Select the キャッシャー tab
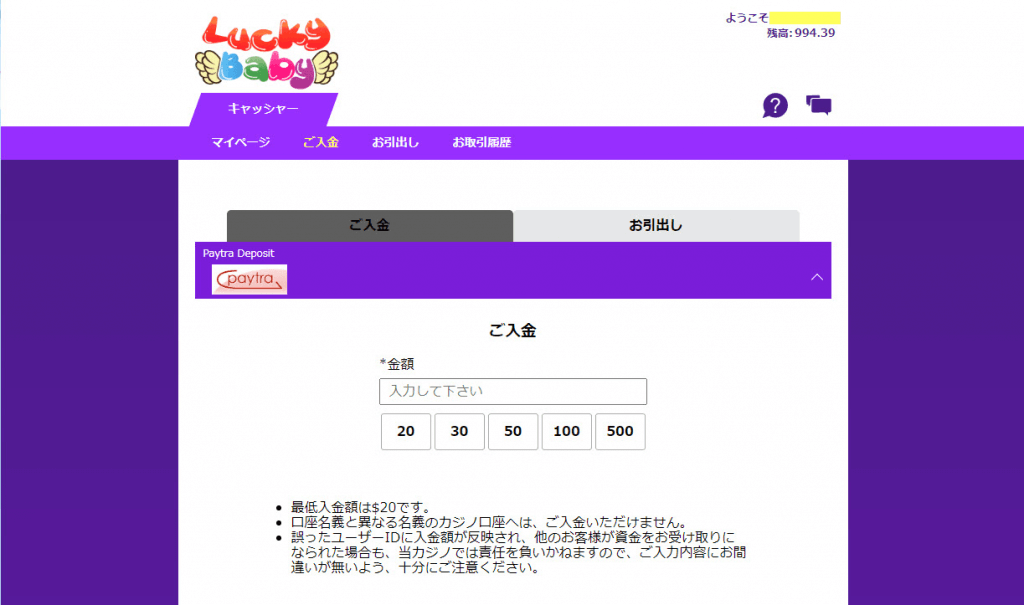 coord(263,109)
